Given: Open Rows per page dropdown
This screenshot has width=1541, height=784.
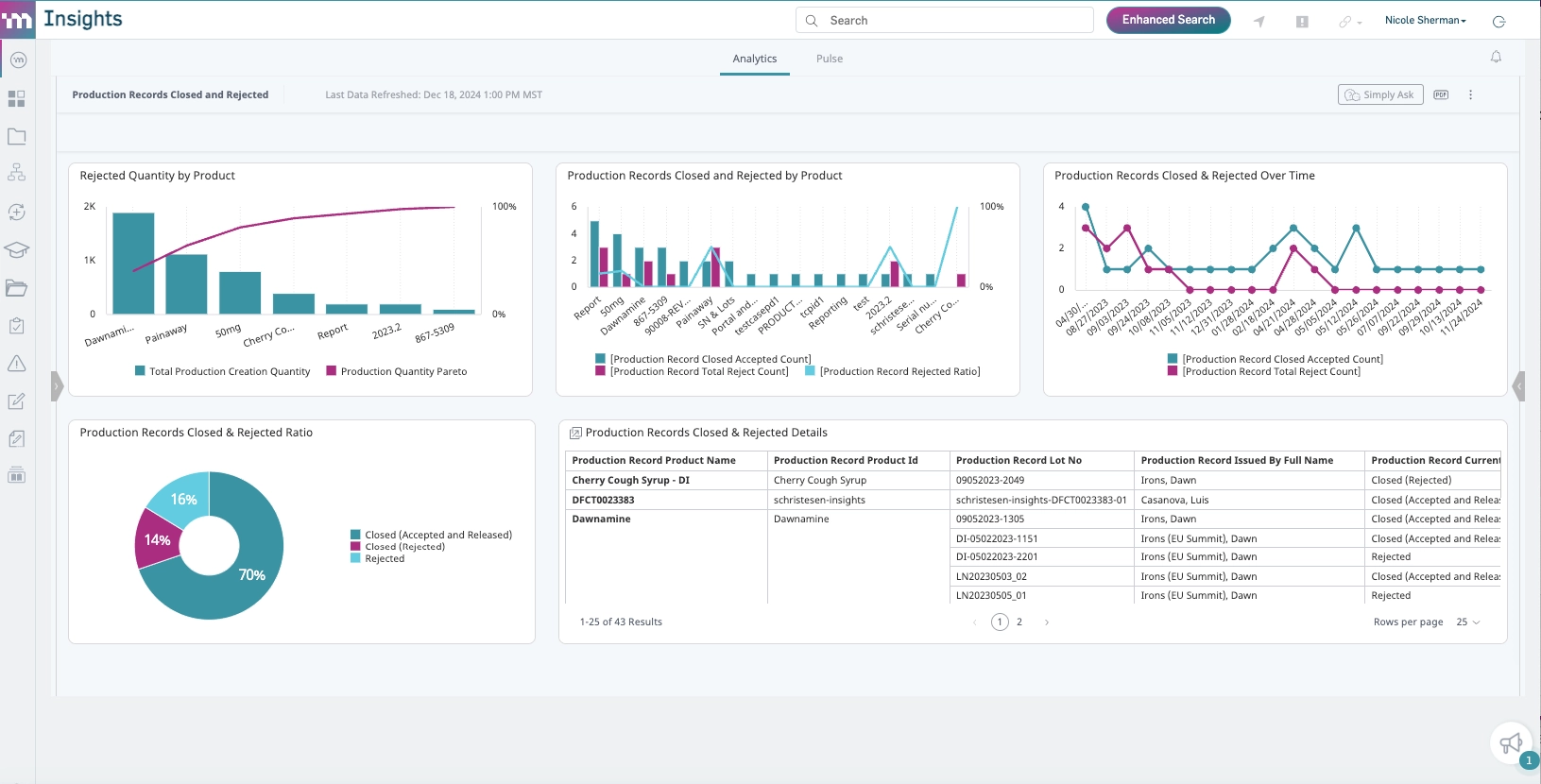Looking at the screenshot, I should 1468,622.
